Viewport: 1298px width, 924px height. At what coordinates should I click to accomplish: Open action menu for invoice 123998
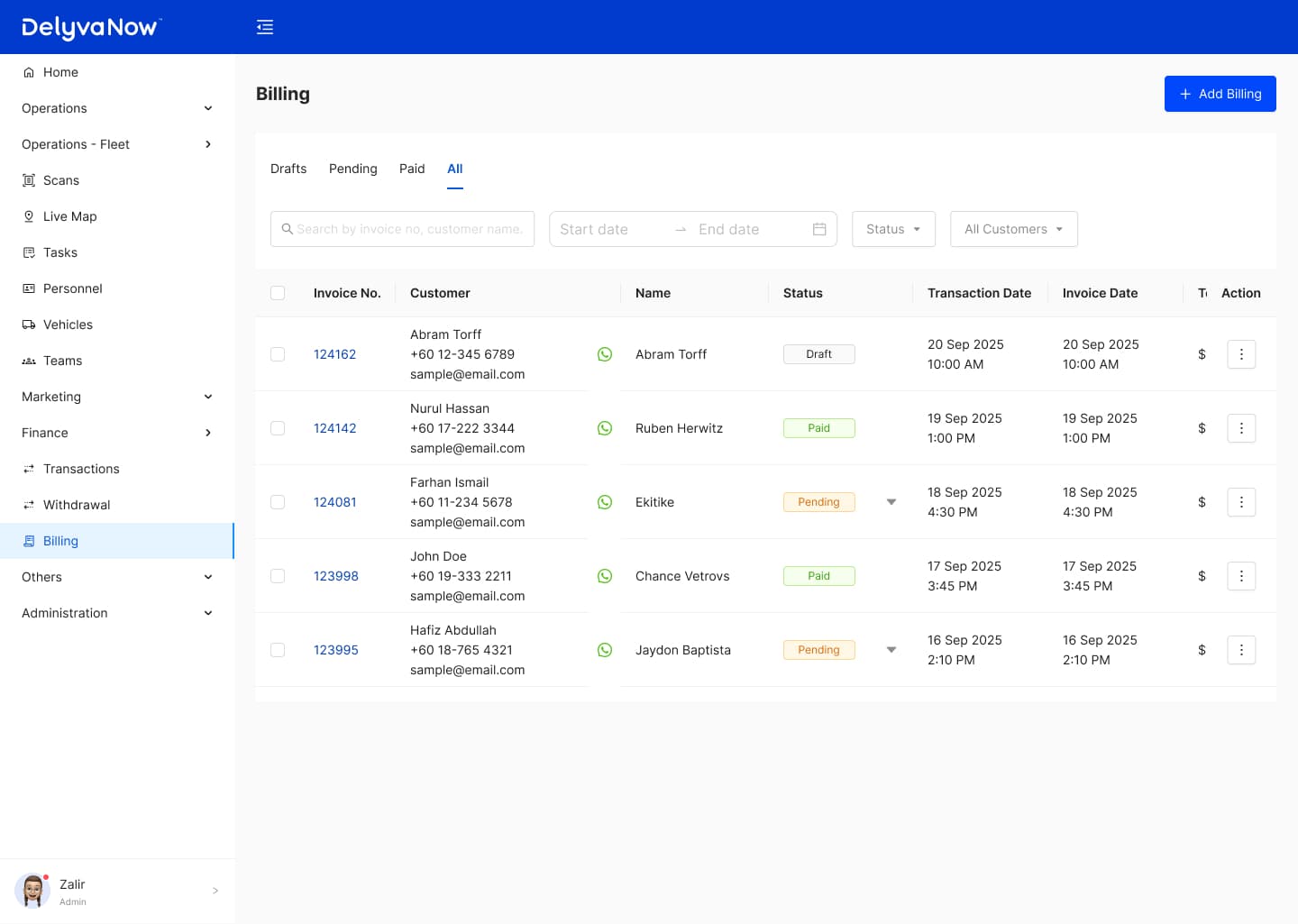[1241, 576]
